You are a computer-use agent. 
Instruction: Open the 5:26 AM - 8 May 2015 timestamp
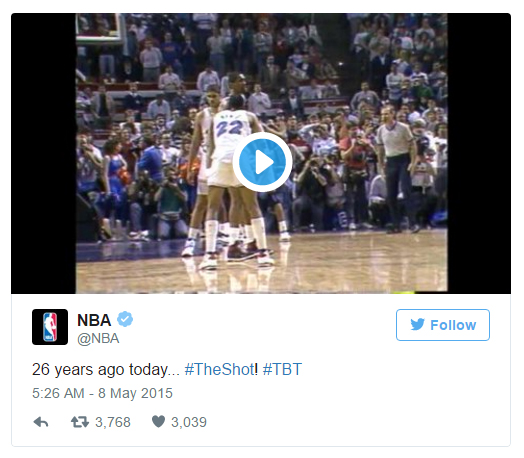tap(102, 393)
